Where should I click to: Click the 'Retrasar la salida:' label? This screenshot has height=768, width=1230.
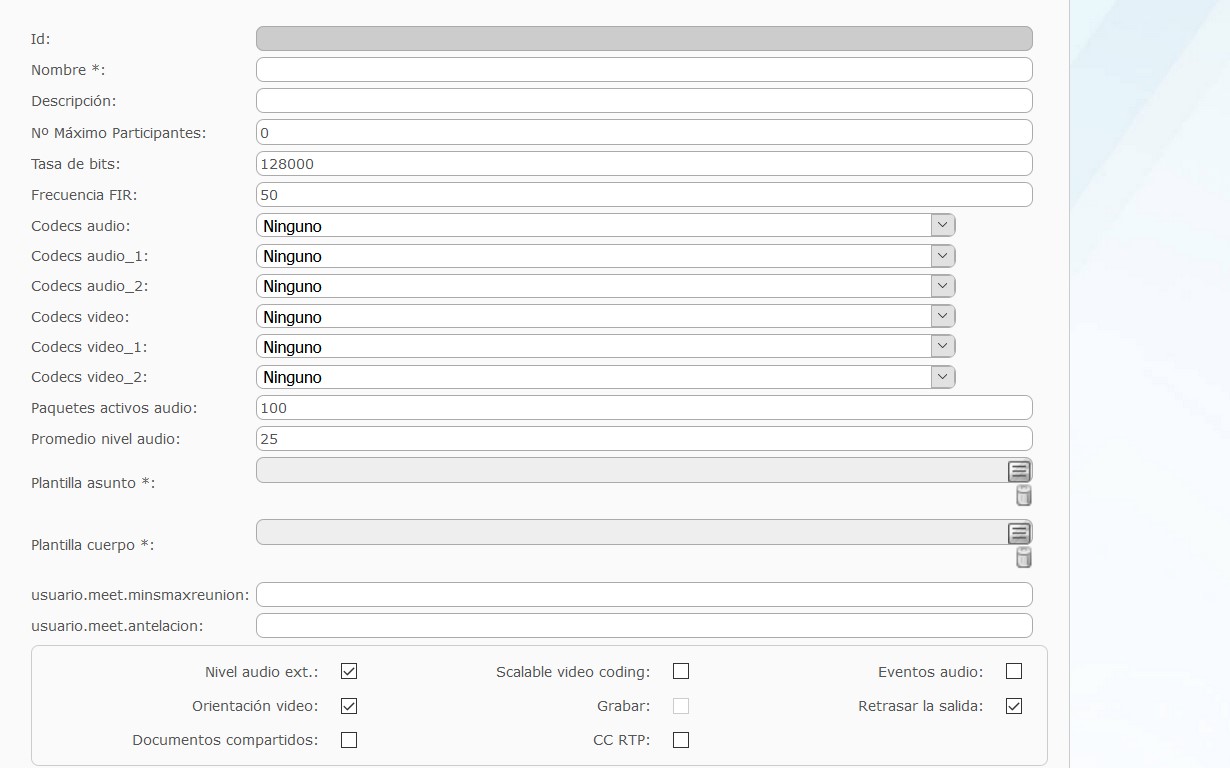click(921, 706)
